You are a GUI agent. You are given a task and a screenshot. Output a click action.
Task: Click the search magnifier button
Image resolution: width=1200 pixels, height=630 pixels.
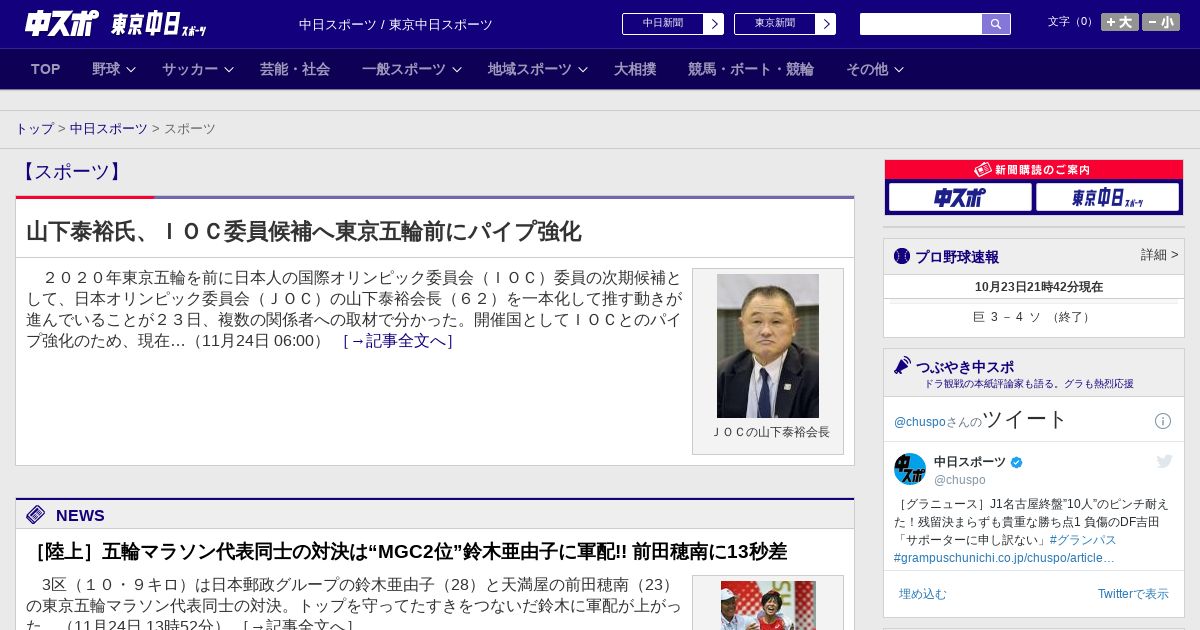pyautogui.click(x=996, y=24)
